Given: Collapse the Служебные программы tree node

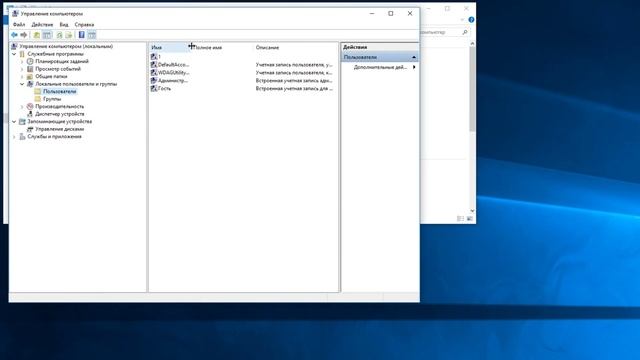Looking at the screenshot, I should click(14, 54).
